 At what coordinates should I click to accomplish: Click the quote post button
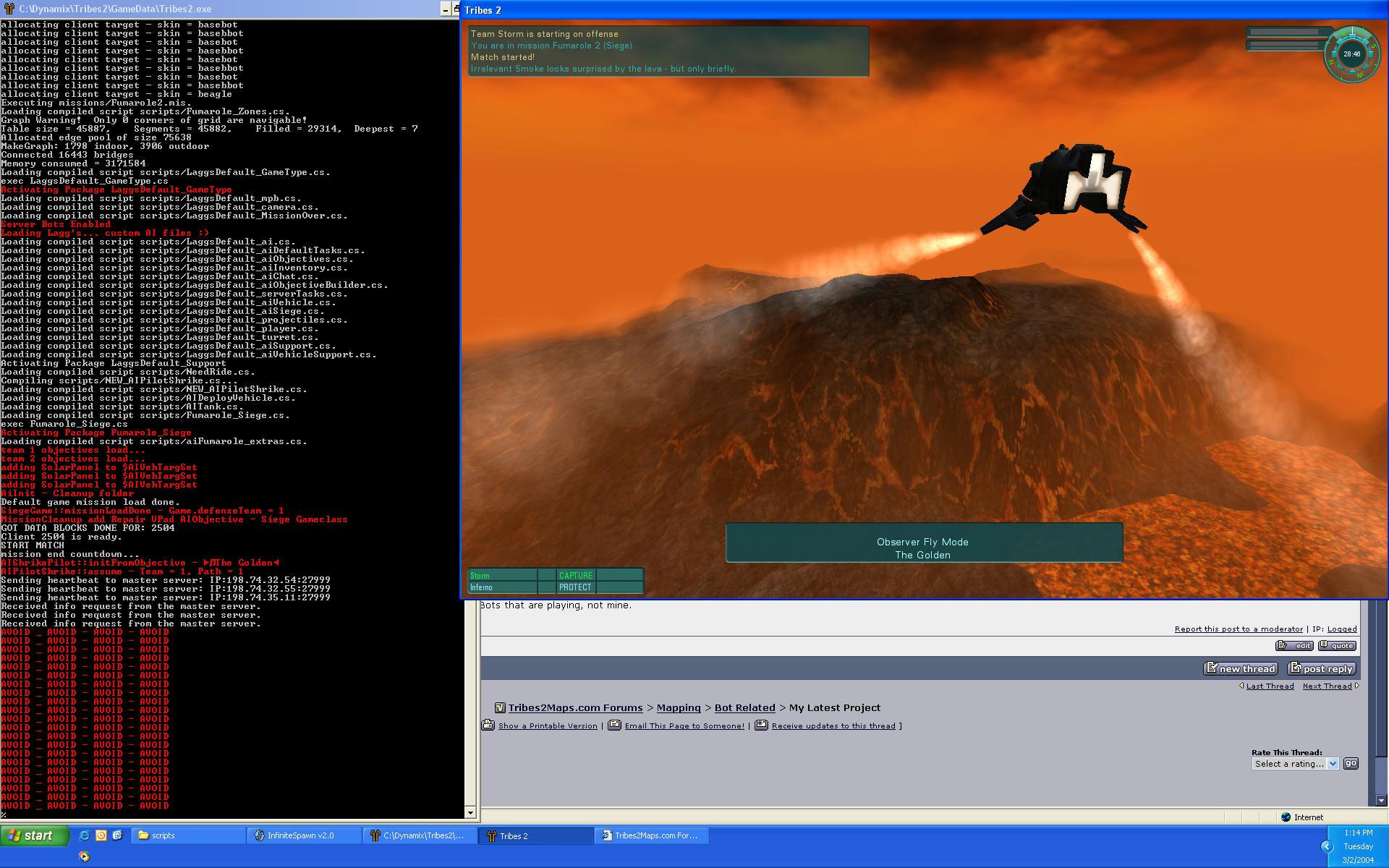pyautogui.click(x=1337, y=645)
